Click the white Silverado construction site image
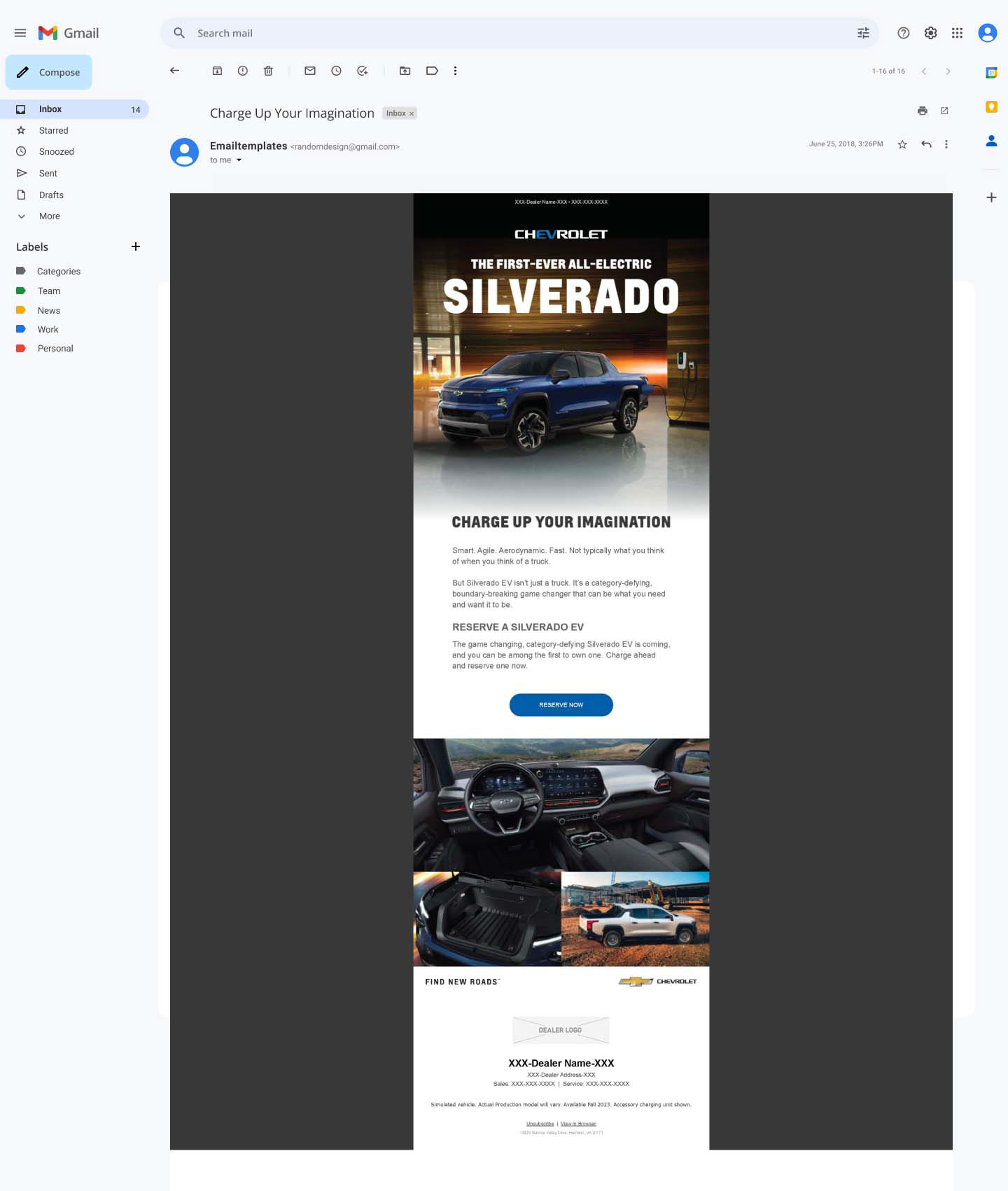1008x1191 pixels. pyautogui.click(x=636, y=919)
